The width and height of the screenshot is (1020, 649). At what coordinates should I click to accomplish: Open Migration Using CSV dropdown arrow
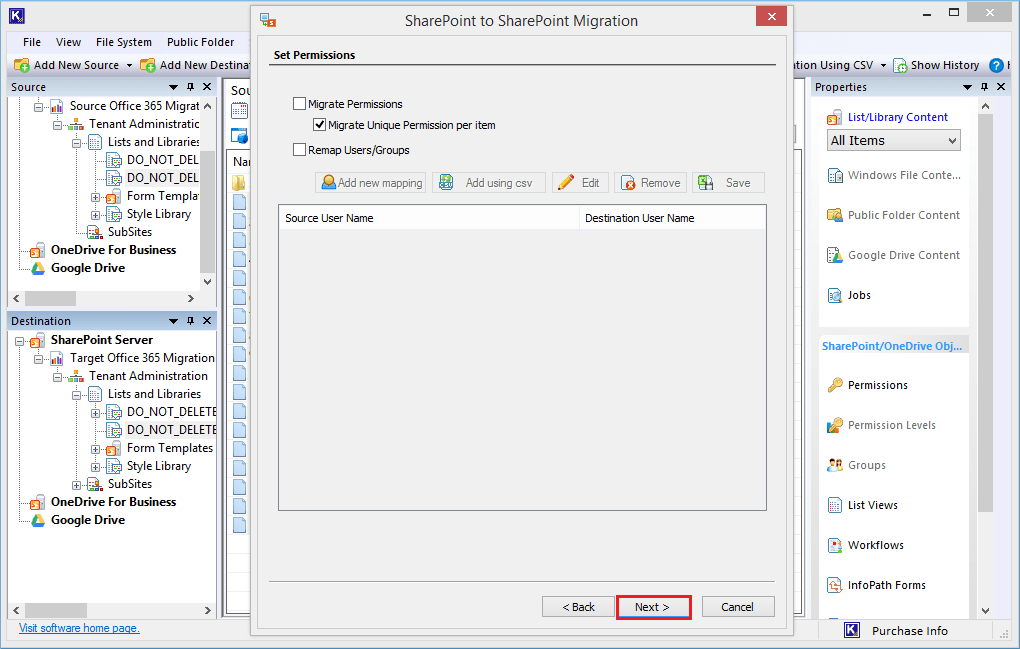(883, 65)
